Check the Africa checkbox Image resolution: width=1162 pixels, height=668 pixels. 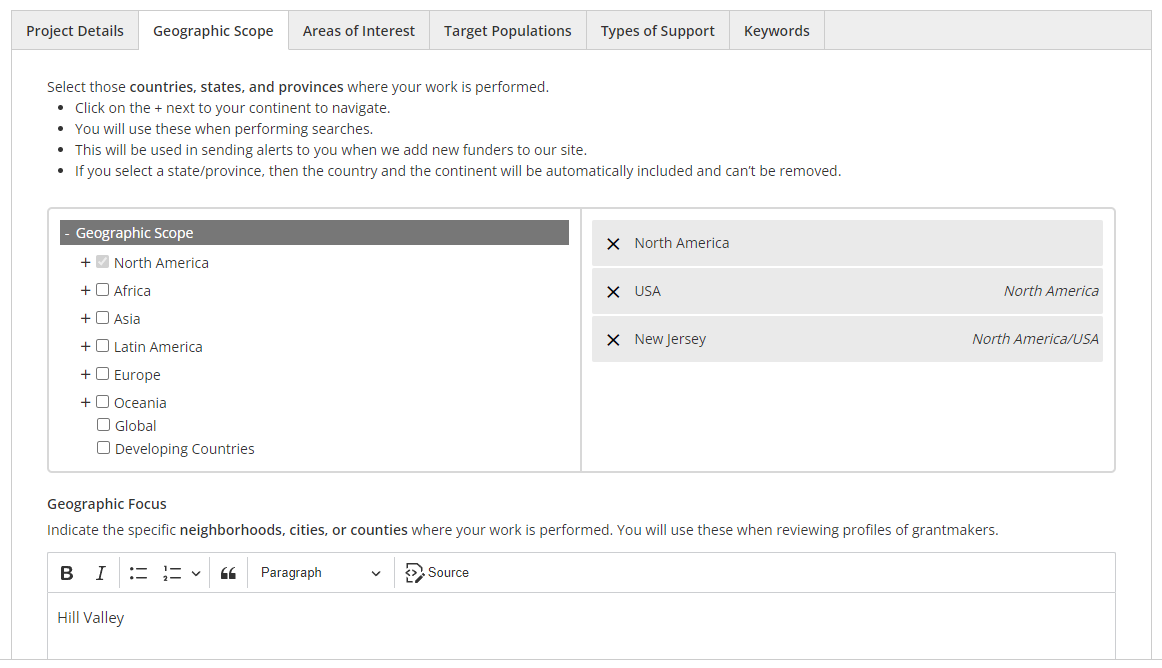103,290
